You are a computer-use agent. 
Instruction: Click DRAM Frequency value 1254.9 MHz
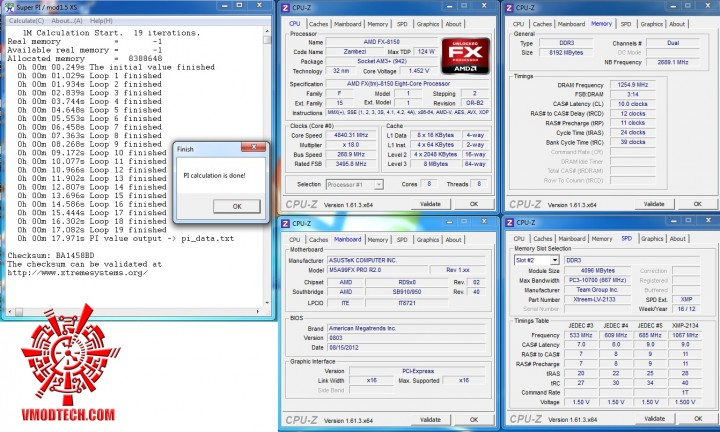633,85
